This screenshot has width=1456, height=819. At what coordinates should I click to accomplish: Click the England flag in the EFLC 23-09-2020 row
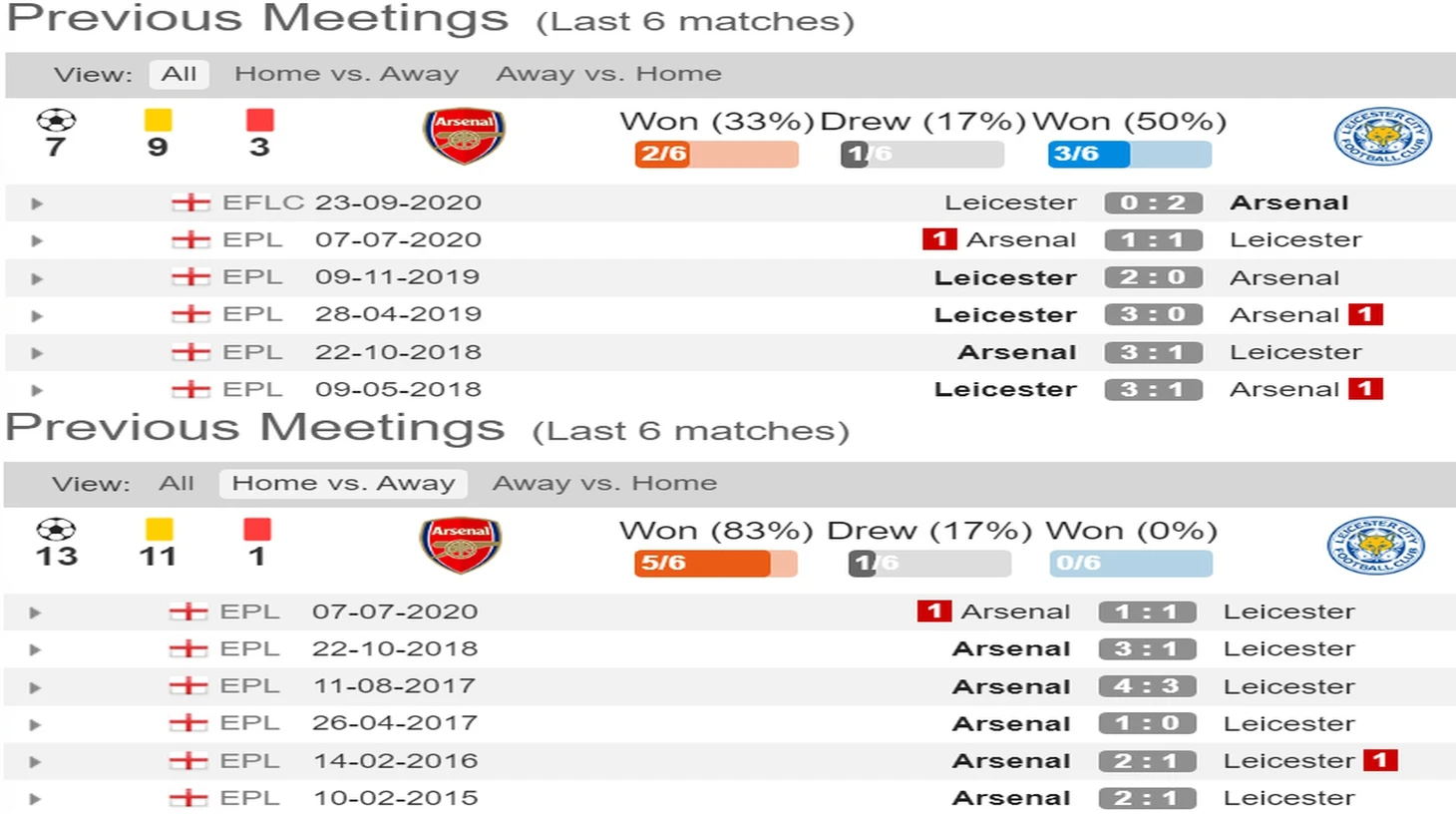pos(190,203)
